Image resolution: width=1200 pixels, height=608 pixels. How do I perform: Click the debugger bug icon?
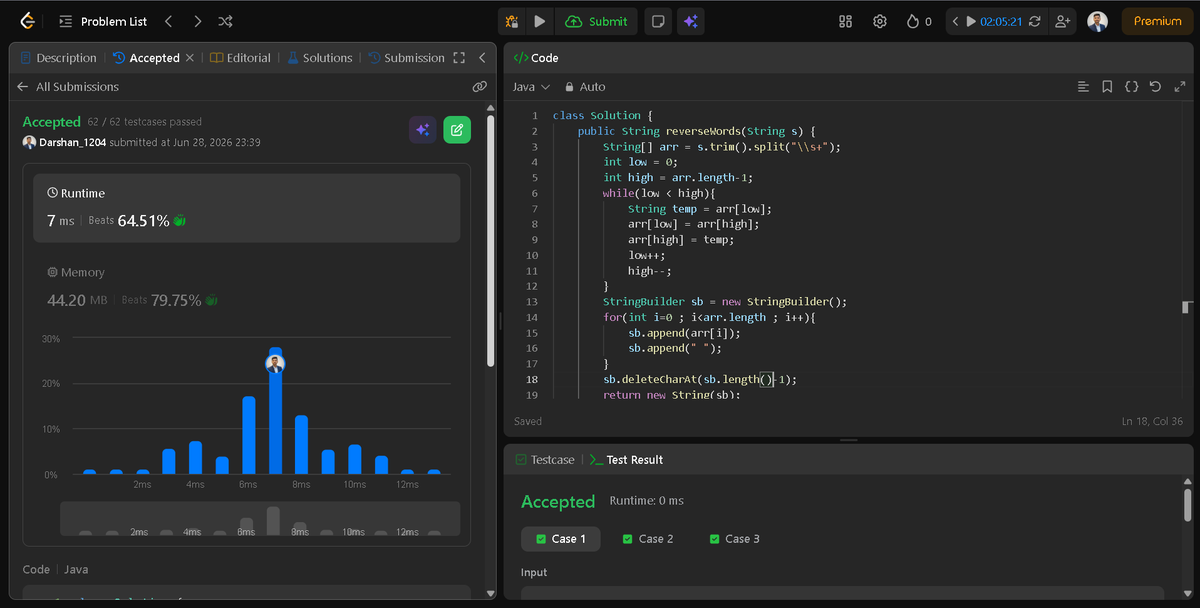tap(512, 21)
